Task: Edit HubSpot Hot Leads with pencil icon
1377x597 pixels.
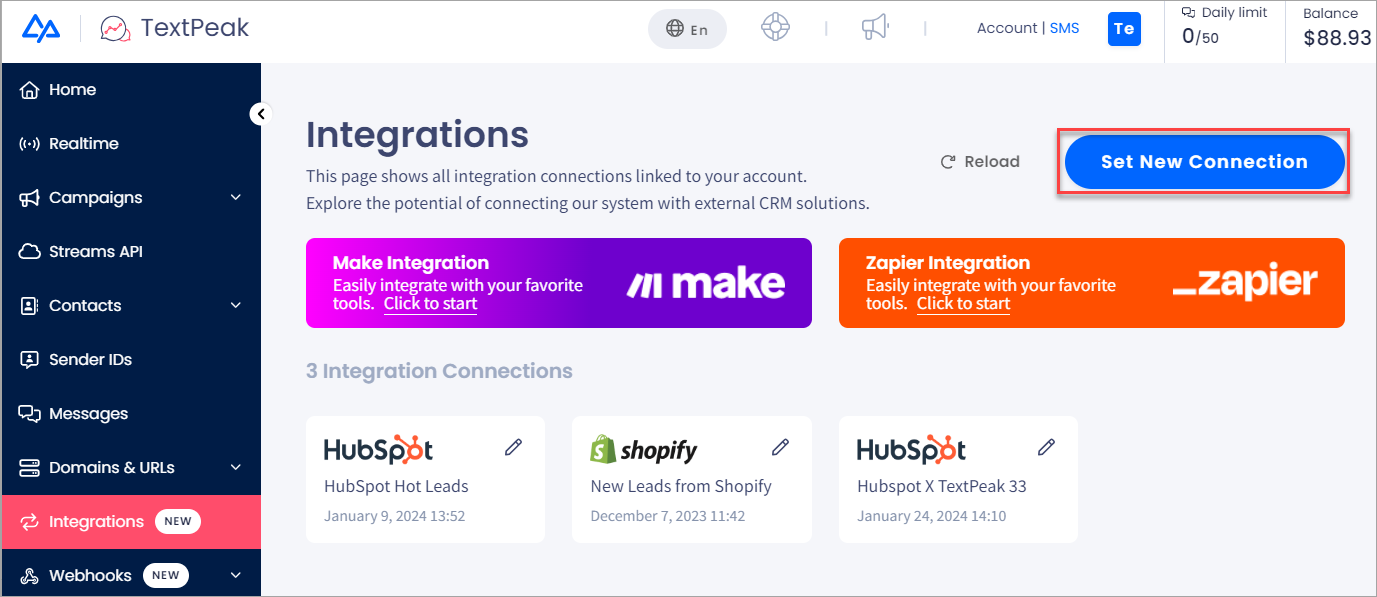Action: point(514,447)
